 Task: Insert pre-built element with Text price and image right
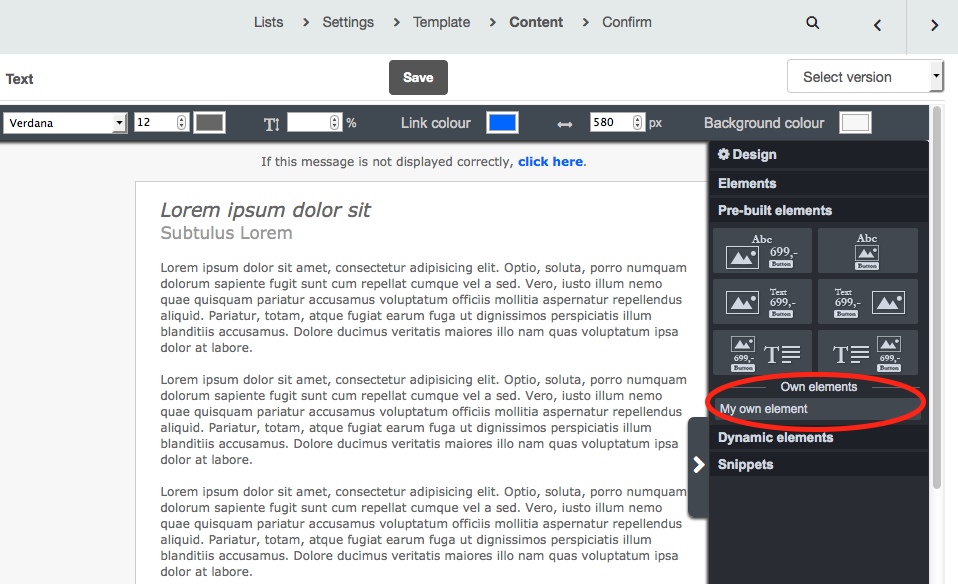coord(867,301)
